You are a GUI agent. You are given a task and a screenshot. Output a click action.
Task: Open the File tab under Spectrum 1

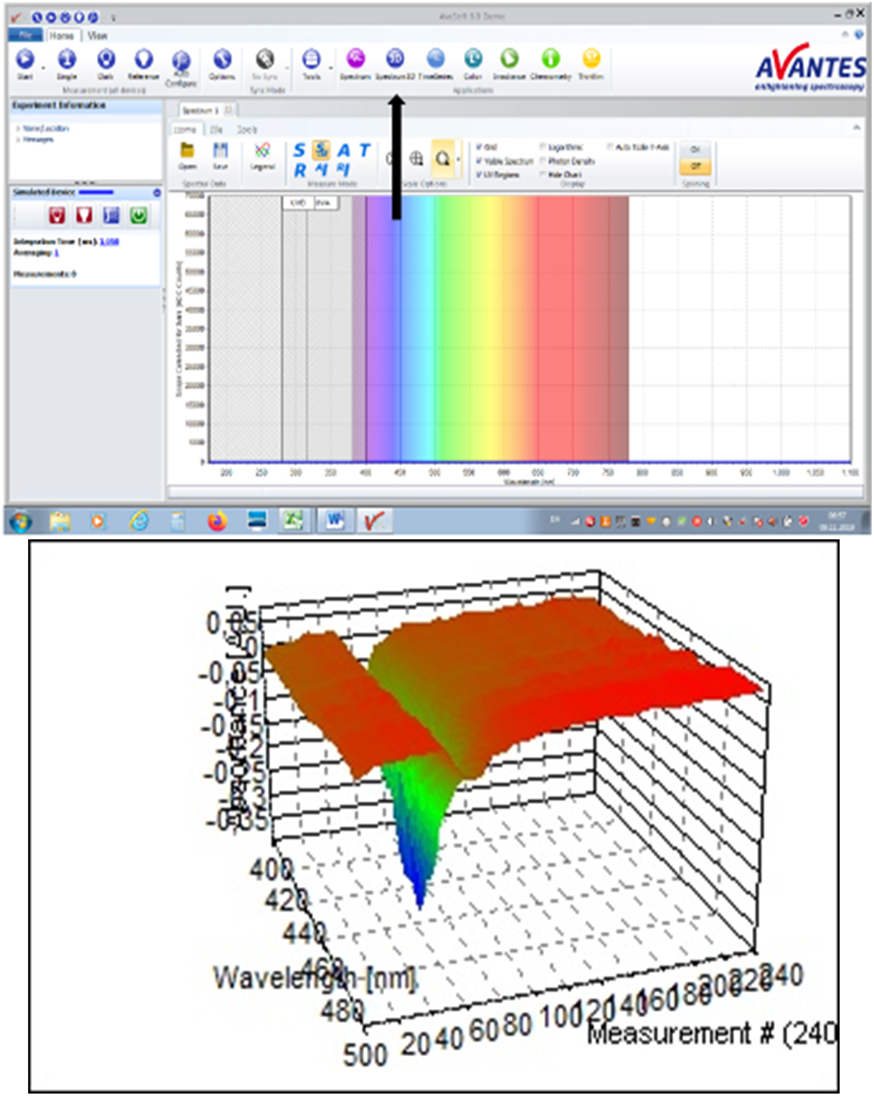coord(216,130)
